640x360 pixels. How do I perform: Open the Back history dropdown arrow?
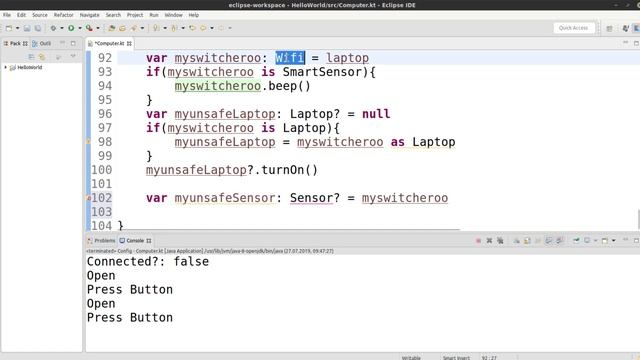tap(212, 28)
